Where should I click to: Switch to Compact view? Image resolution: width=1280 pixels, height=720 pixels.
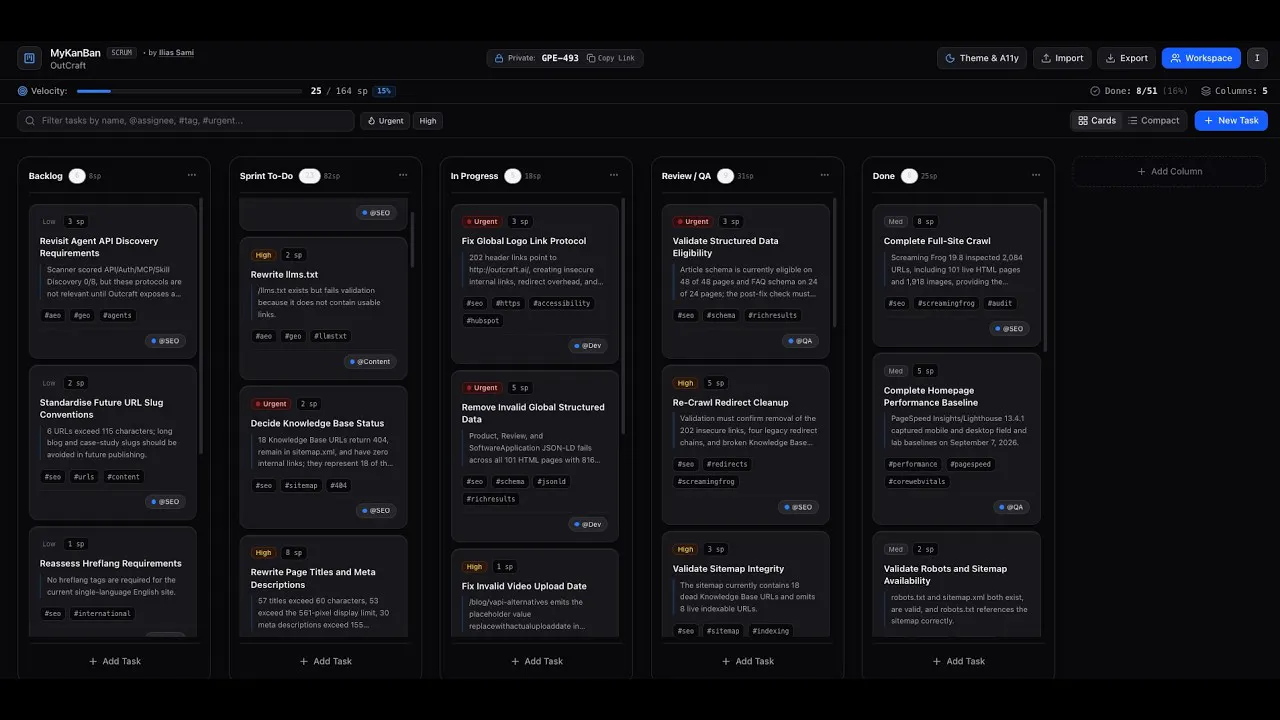point(1154,120)
